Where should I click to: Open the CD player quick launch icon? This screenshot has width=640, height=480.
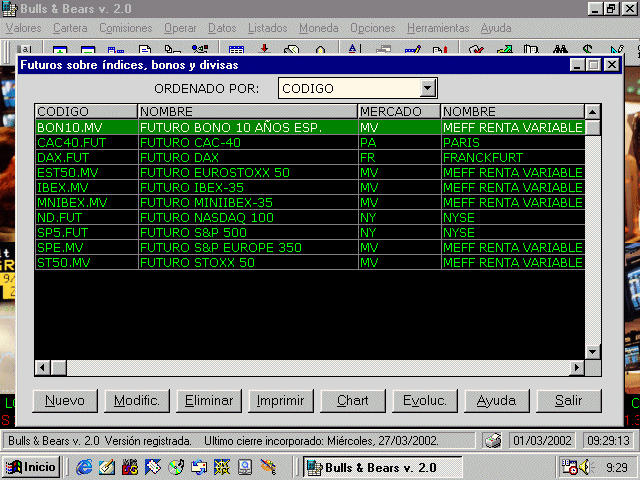176,467
